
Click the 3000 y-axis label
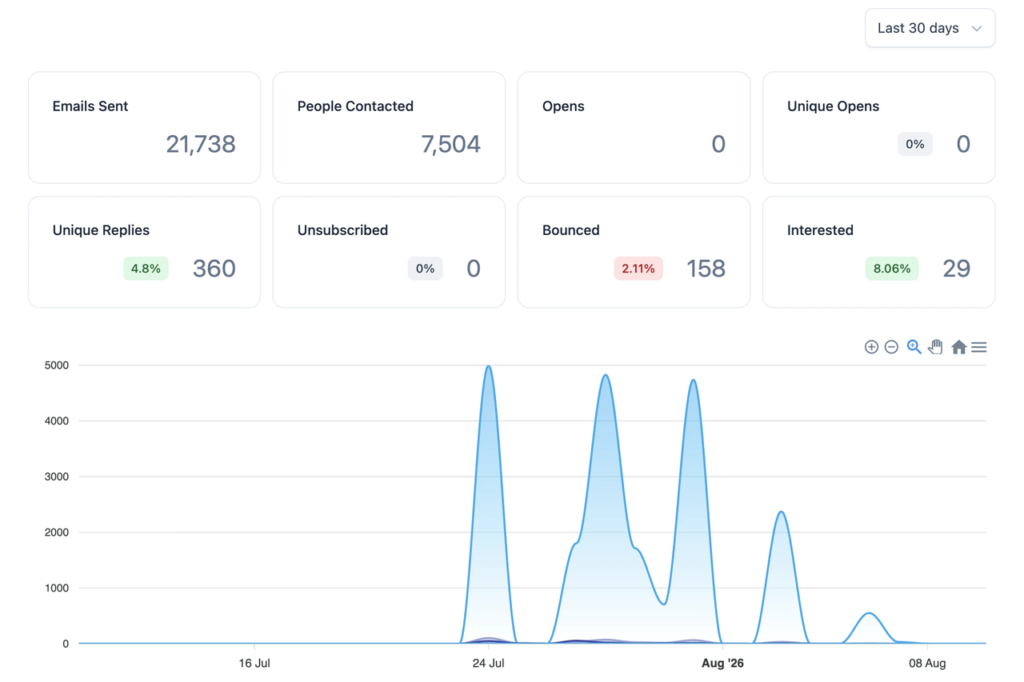56,476
